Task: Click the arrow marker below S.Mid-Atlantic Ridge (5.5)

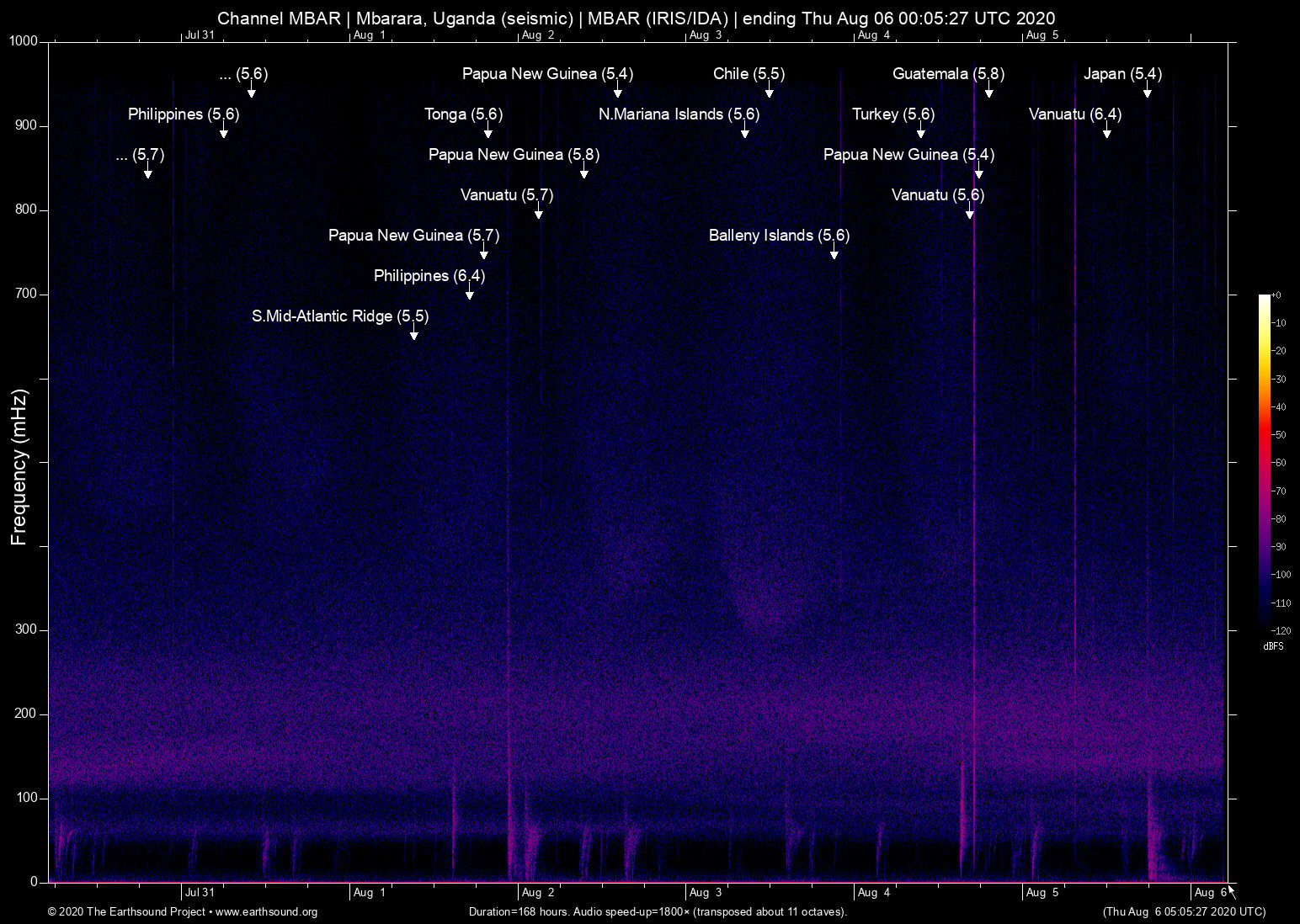Action: pos(414,332)
